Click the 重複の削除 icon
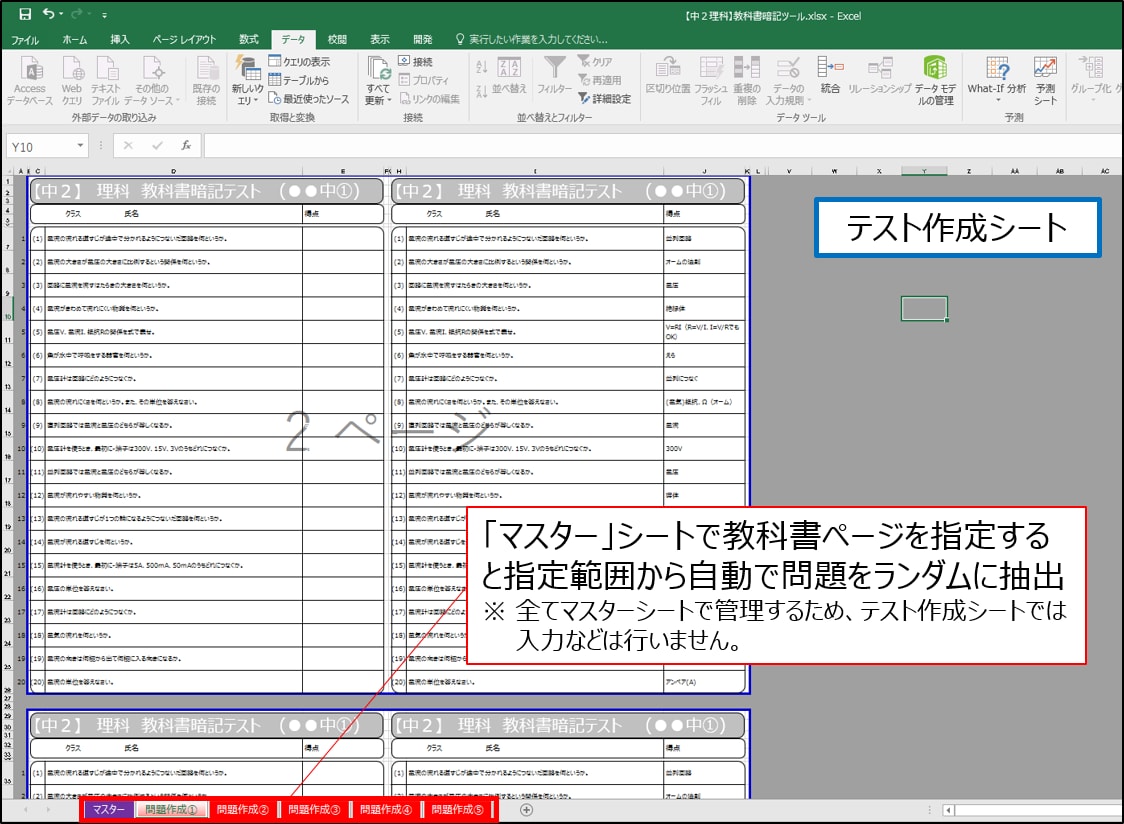This screenshot has width=1124, height=824. (x=746, y=80)
